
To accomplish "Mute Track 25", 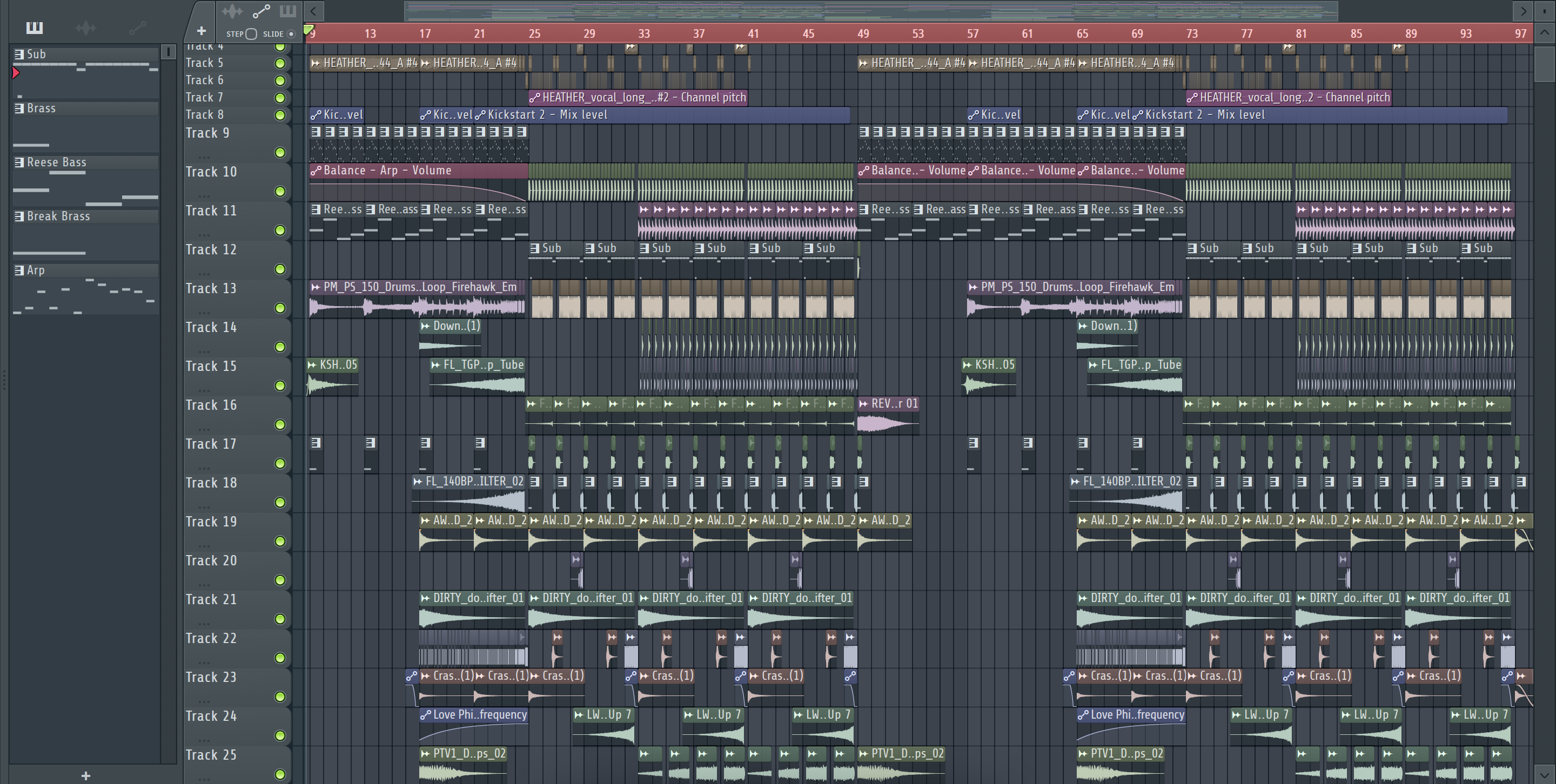I will tap(280, 774).
